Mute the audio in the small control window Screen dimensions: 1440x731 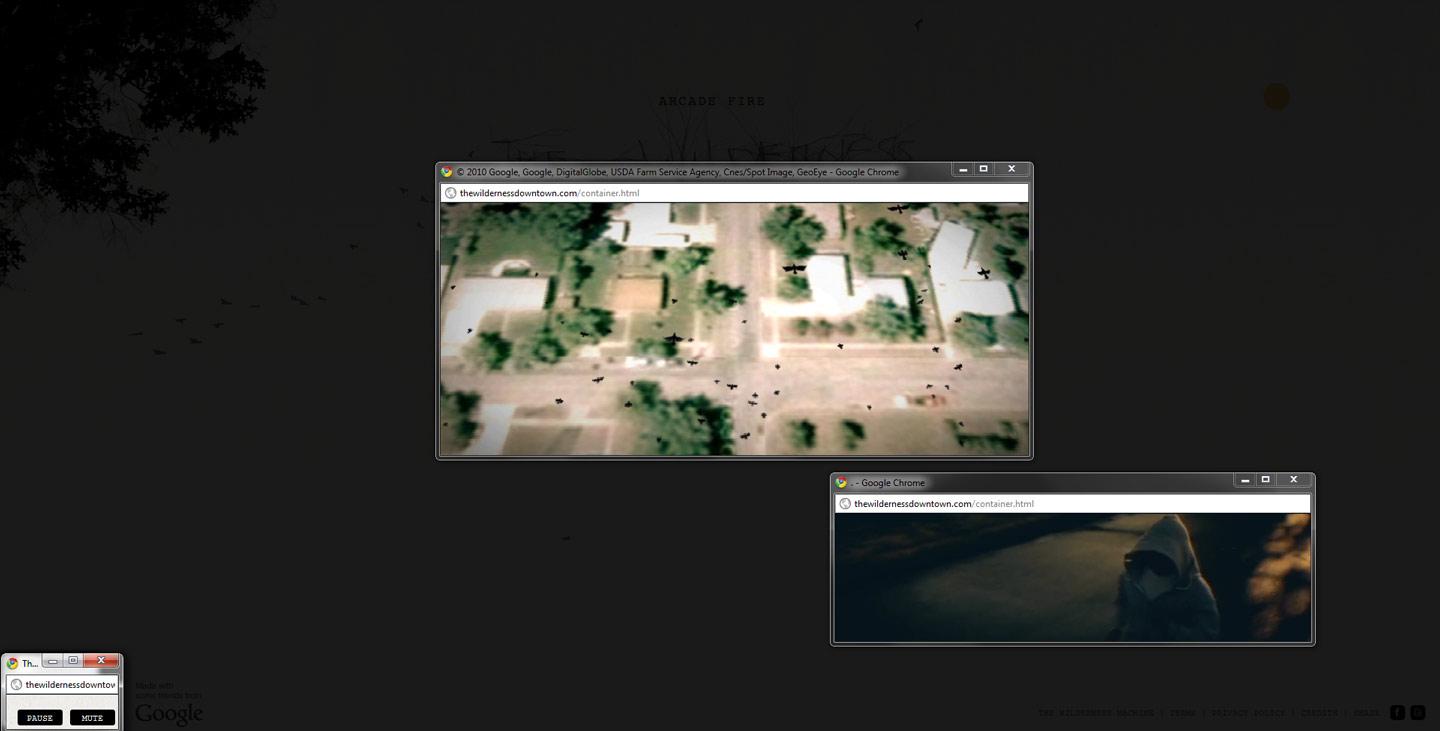92,718
